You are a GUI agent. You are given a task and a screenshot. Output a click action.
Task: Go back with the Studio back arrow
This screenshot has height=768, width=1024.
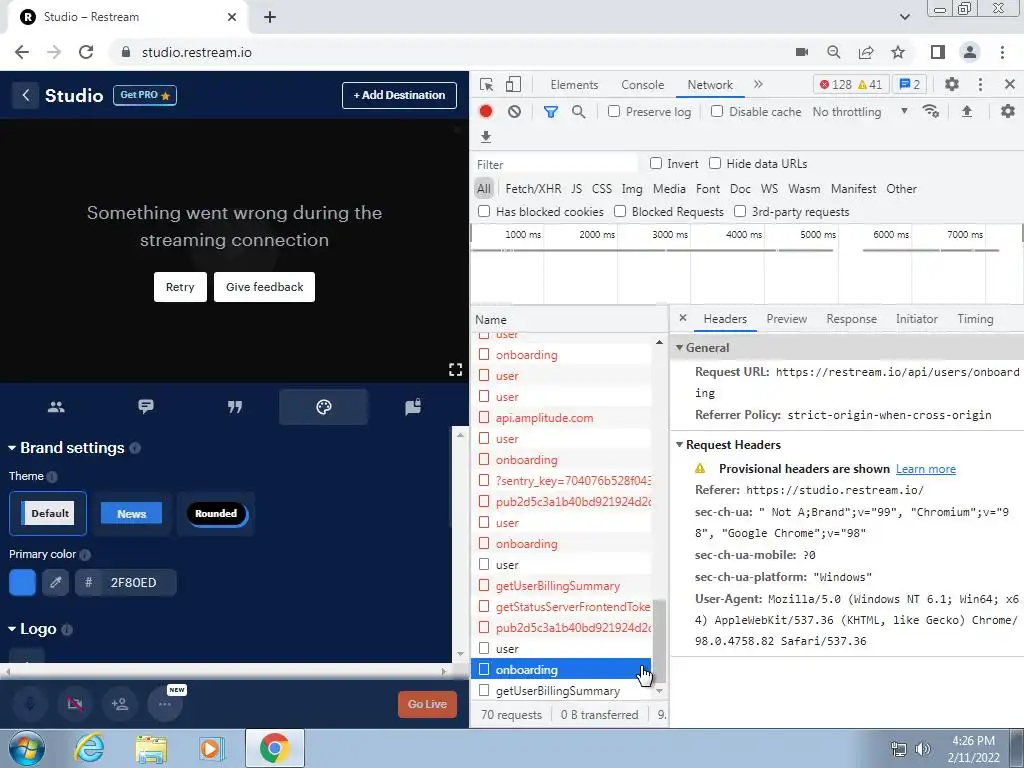click(x=25, y=95)
